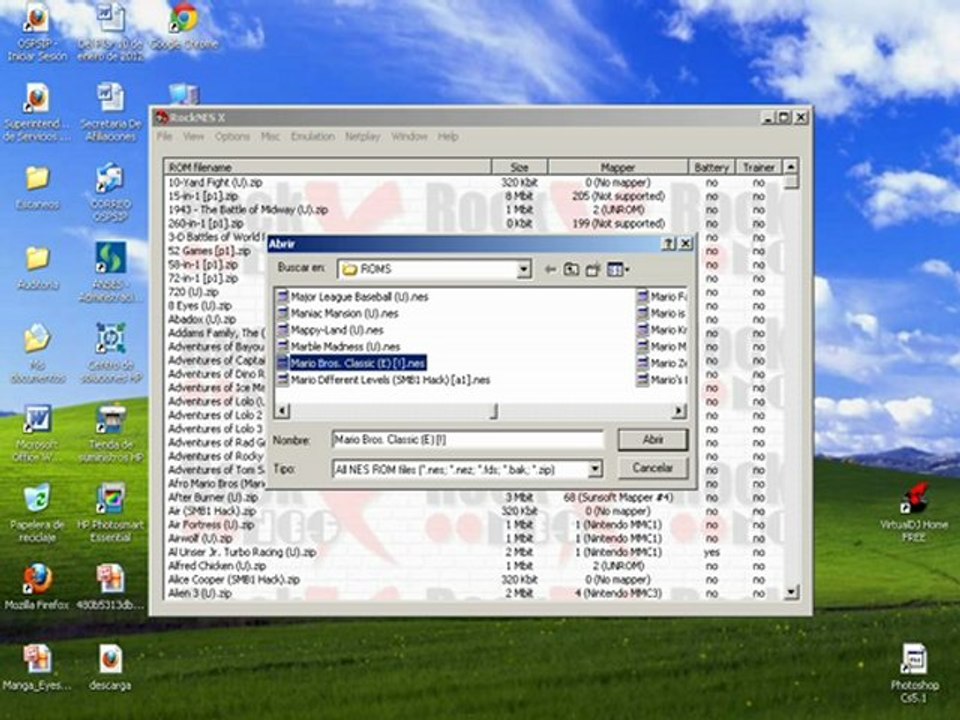Click the Microsoft Office Word desktop icon

(37, 433)
